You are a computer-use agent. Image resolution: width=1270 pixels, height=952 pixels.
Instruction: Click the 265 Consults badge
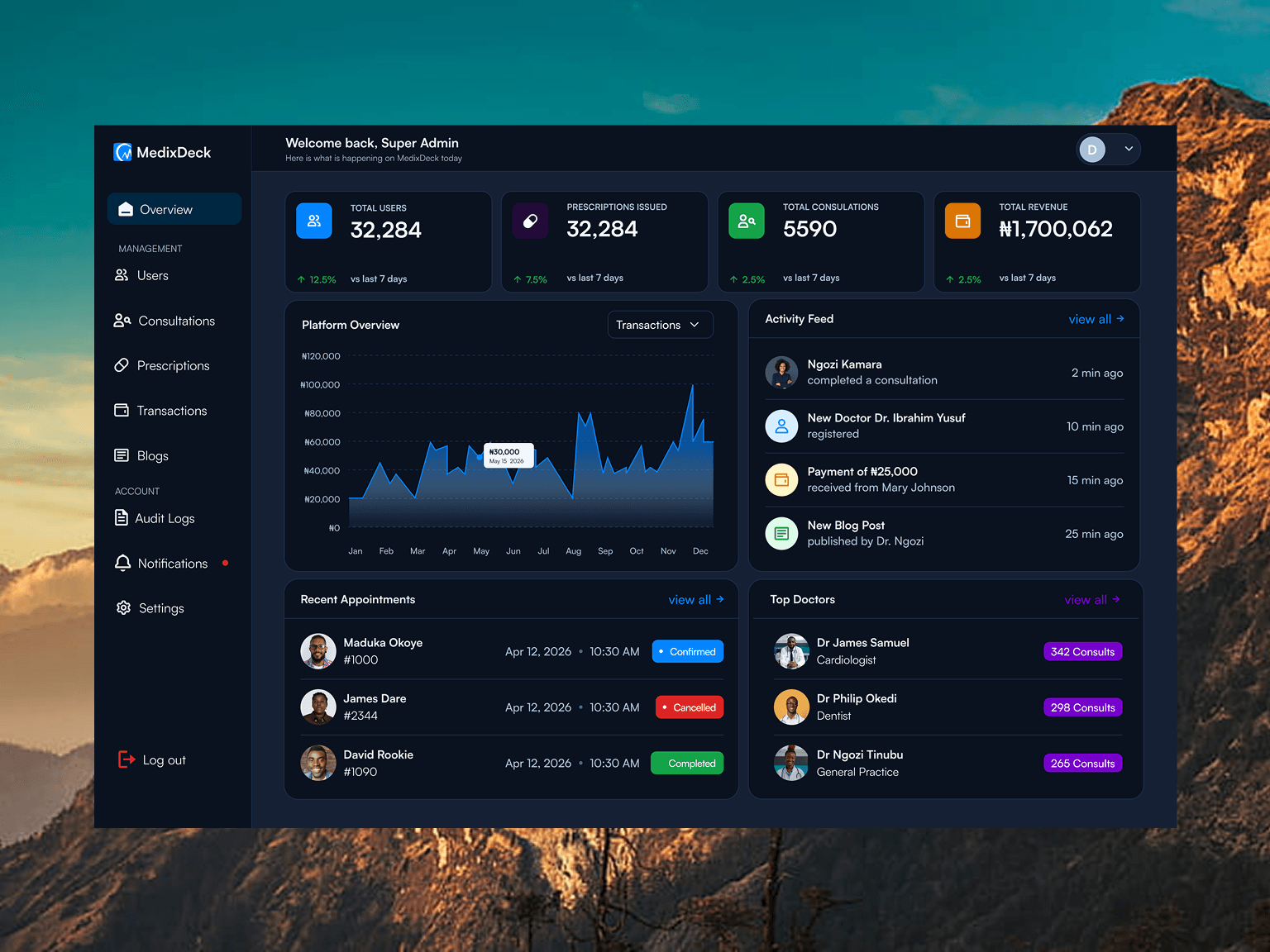click(x=1083, y=764)
